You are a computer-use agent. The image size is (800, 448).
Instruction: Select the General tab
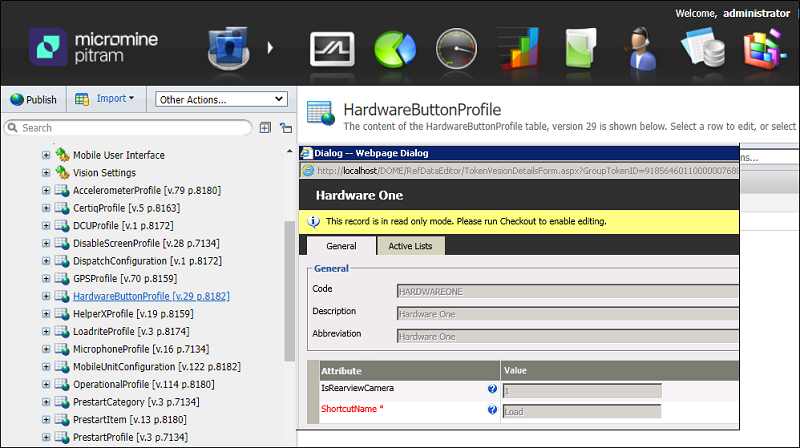point(340,246)
